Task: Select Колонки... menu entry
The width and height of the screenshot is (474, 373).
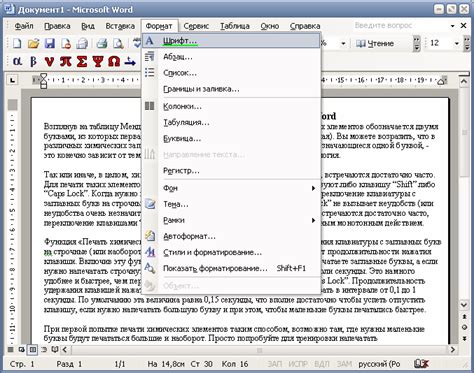Action: [x=231, y=107]
